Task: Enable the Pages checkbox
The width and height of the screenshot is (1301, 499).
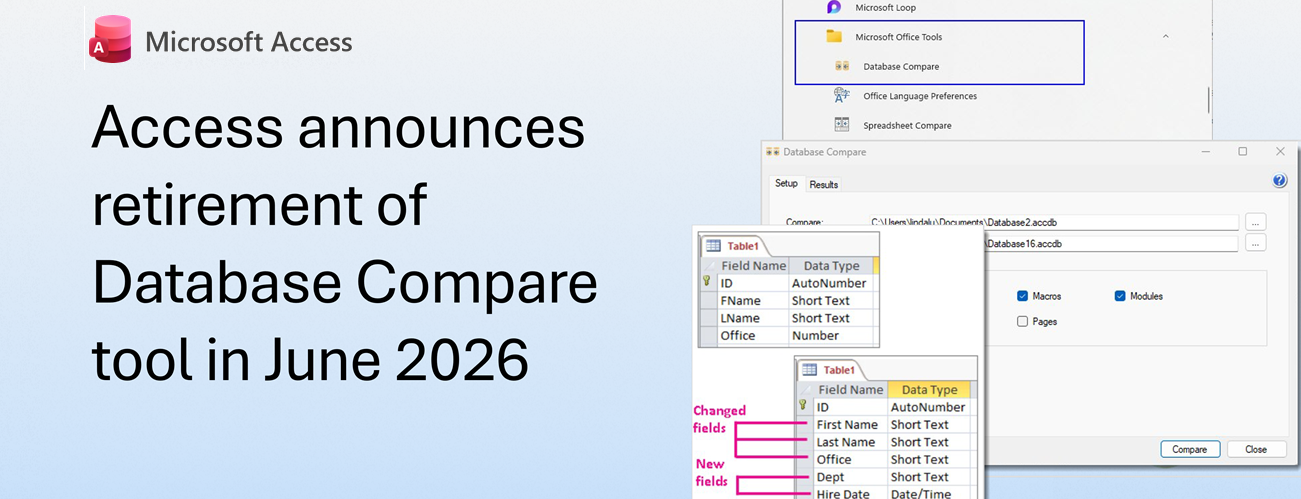Action: pyautogui.click(x=1022, y=322)
